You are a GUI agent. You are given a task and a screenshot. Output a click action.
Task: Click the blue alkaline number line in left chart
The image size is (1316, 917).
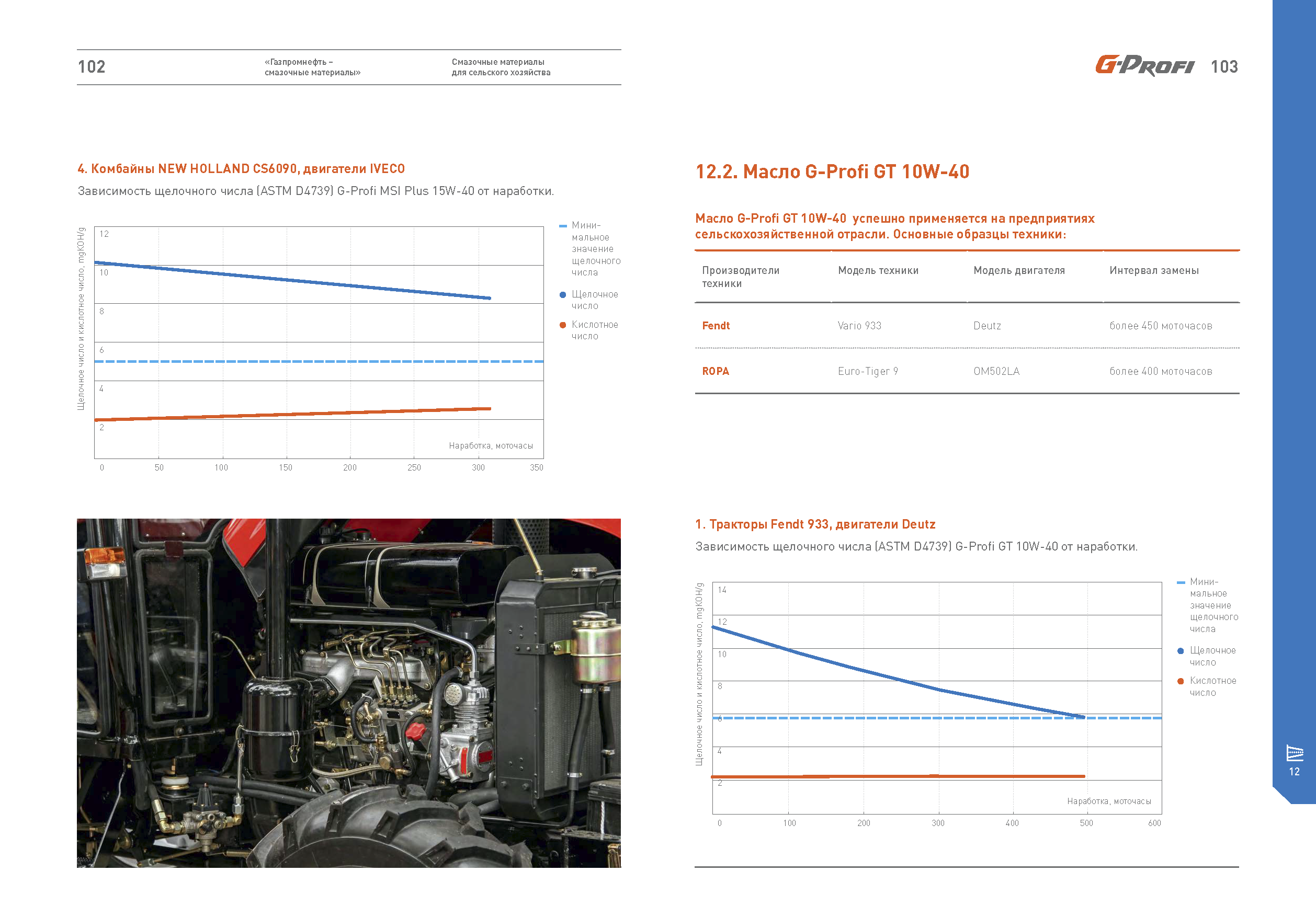pyautogui.click(x=292, y=280)
